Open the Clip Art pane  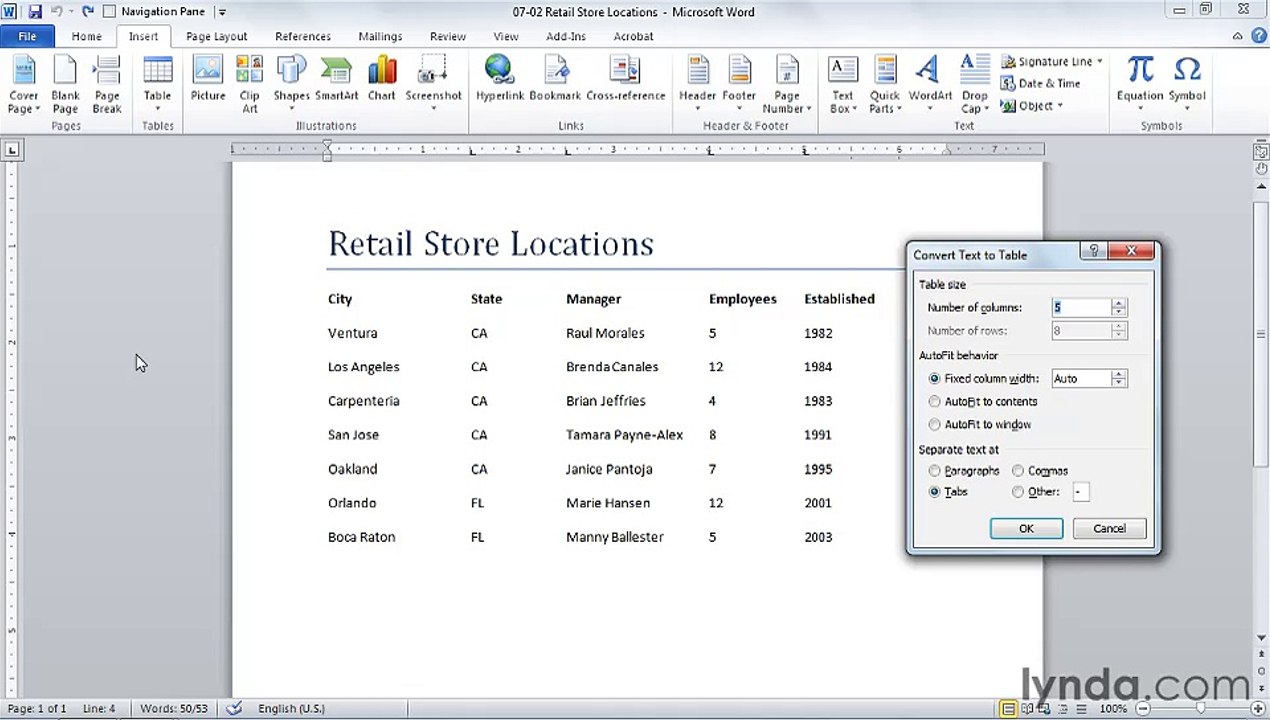pos(249,85)
